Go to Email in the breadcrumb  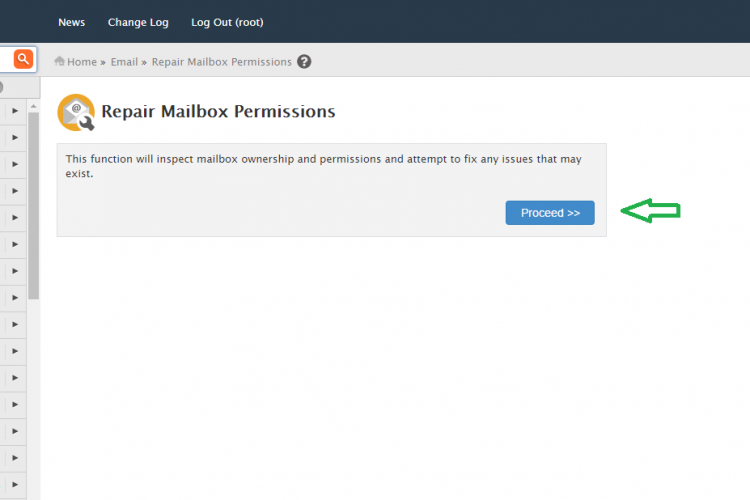[x=124, y=62]
